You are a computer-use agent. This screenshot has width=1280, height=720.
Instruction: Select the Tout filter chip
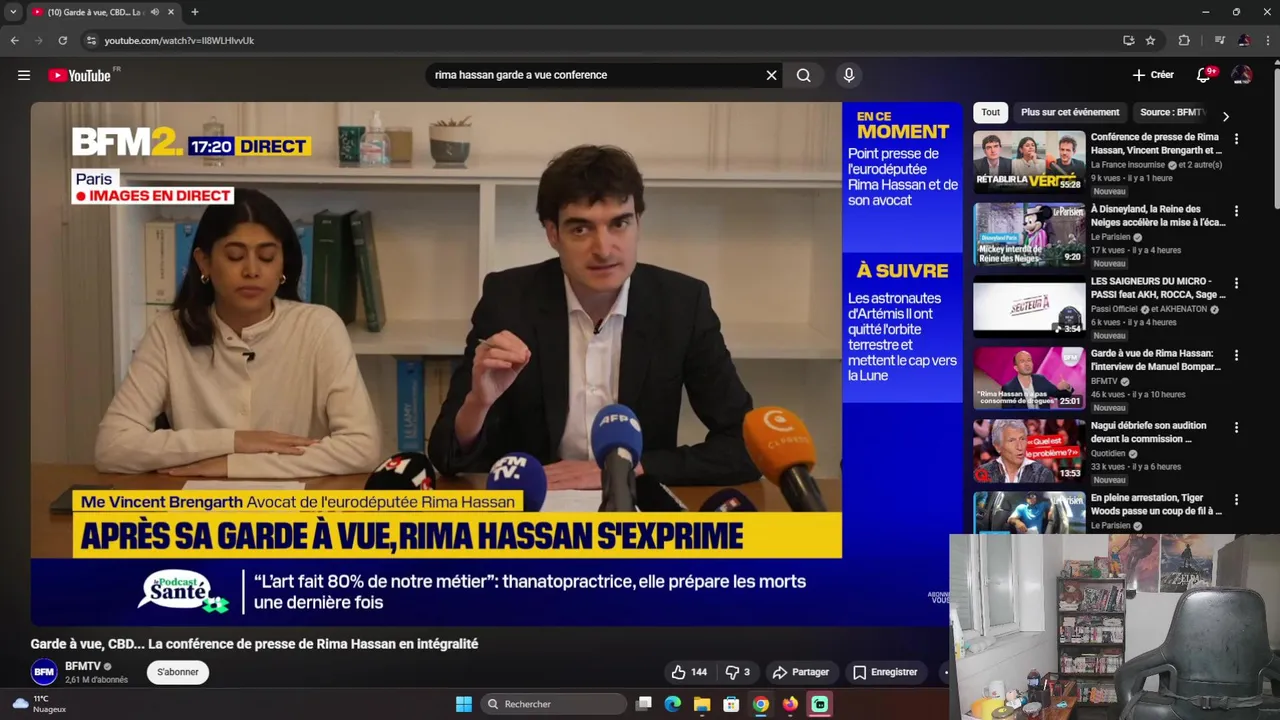point(990,113)
